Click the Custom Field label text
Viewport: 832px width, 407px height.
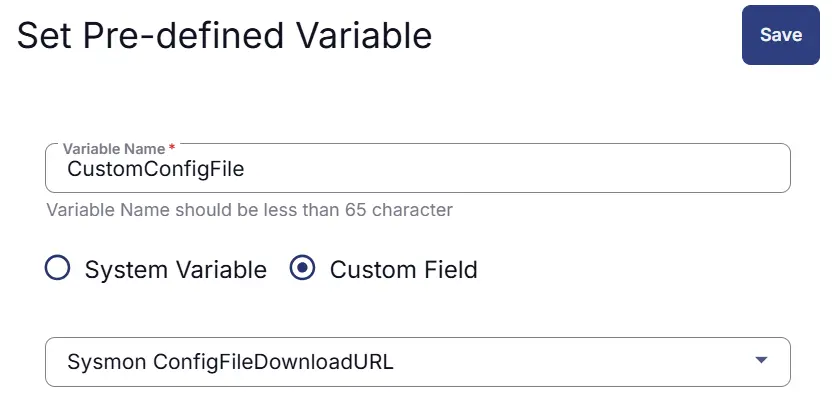click(403, 270)
